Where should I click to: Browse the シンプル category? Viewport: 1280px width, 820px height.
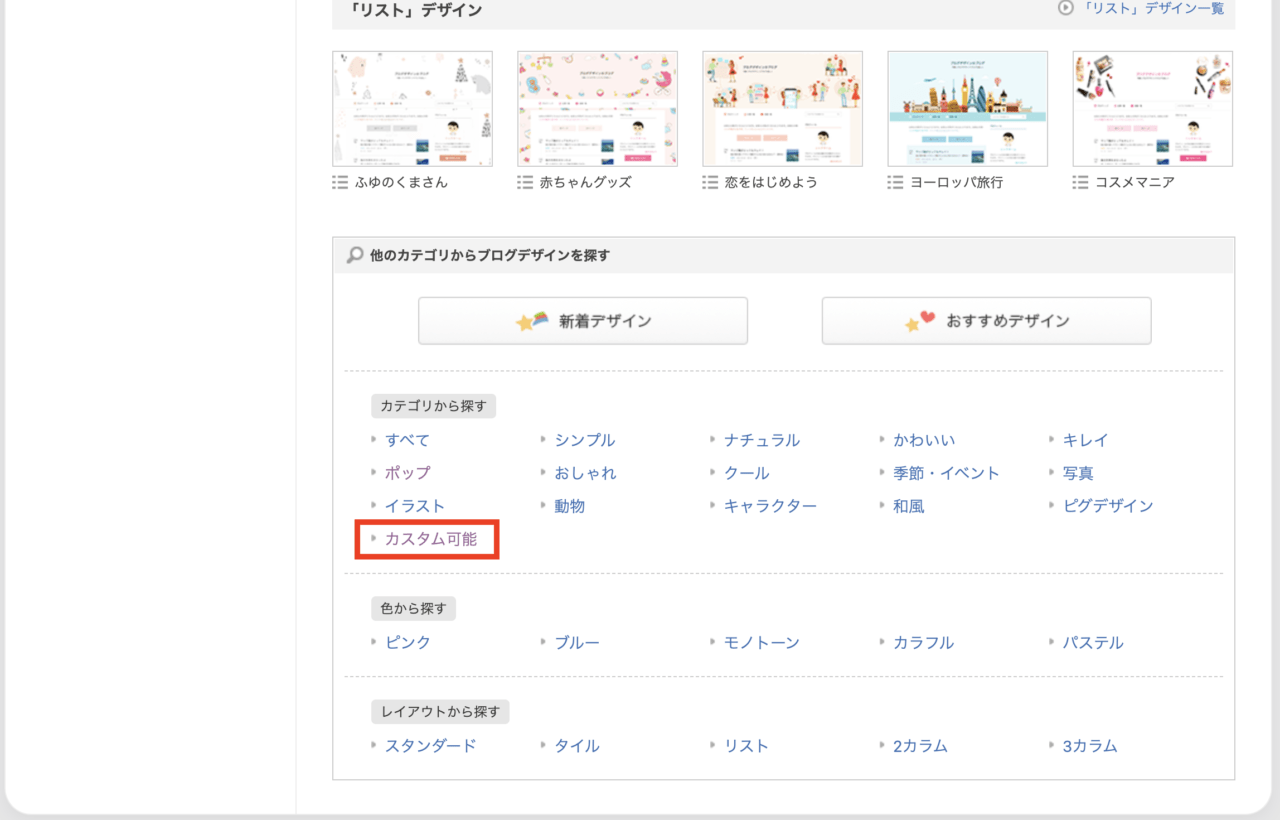coord(585,440)
